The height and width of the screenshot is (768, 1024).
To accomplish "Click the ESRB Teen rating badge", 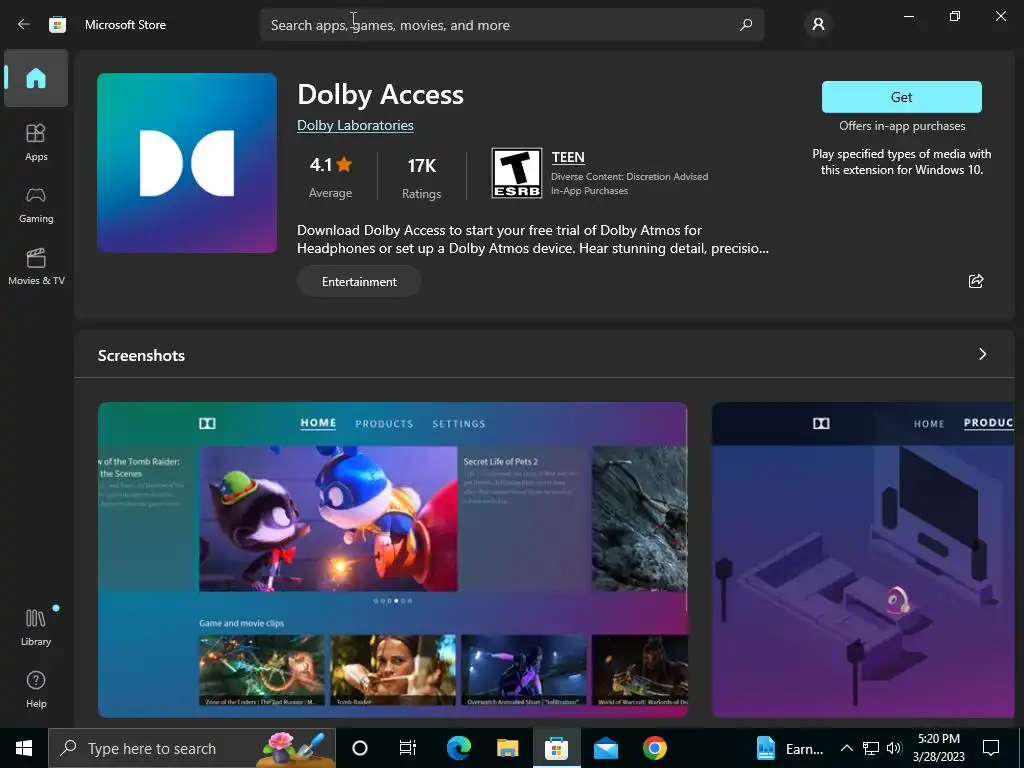I will click(x=517, y=173).
